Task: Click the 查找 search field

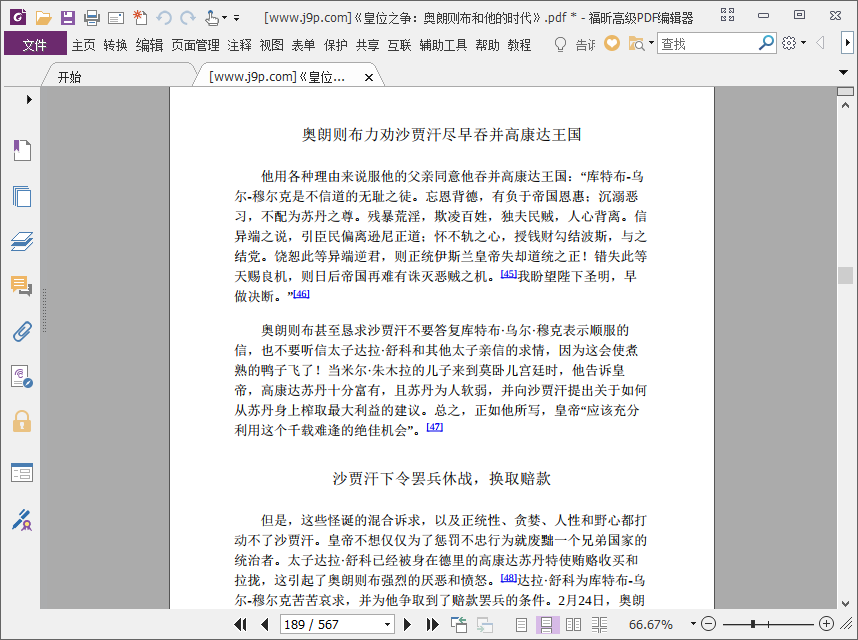Action: pyautogui.click(x=708, y=44)
